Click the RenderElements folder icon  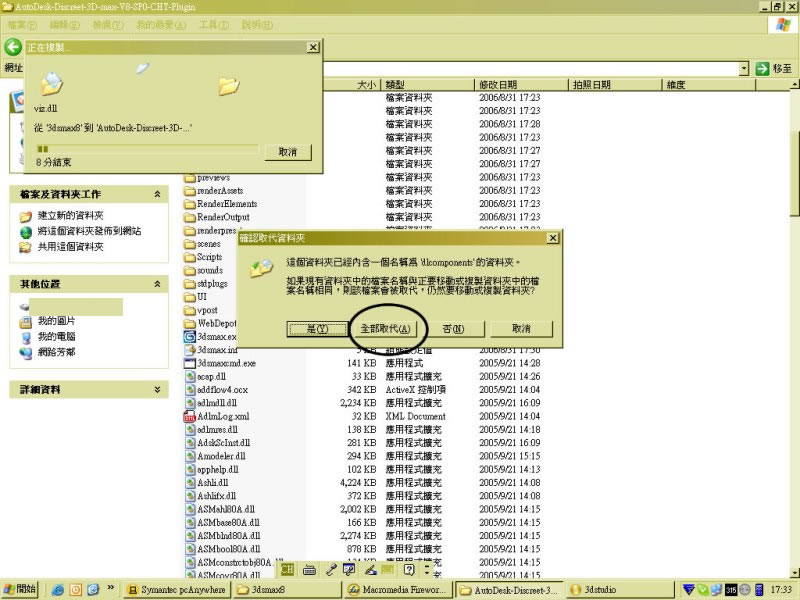pyautogui.click(x=190, y=204)
